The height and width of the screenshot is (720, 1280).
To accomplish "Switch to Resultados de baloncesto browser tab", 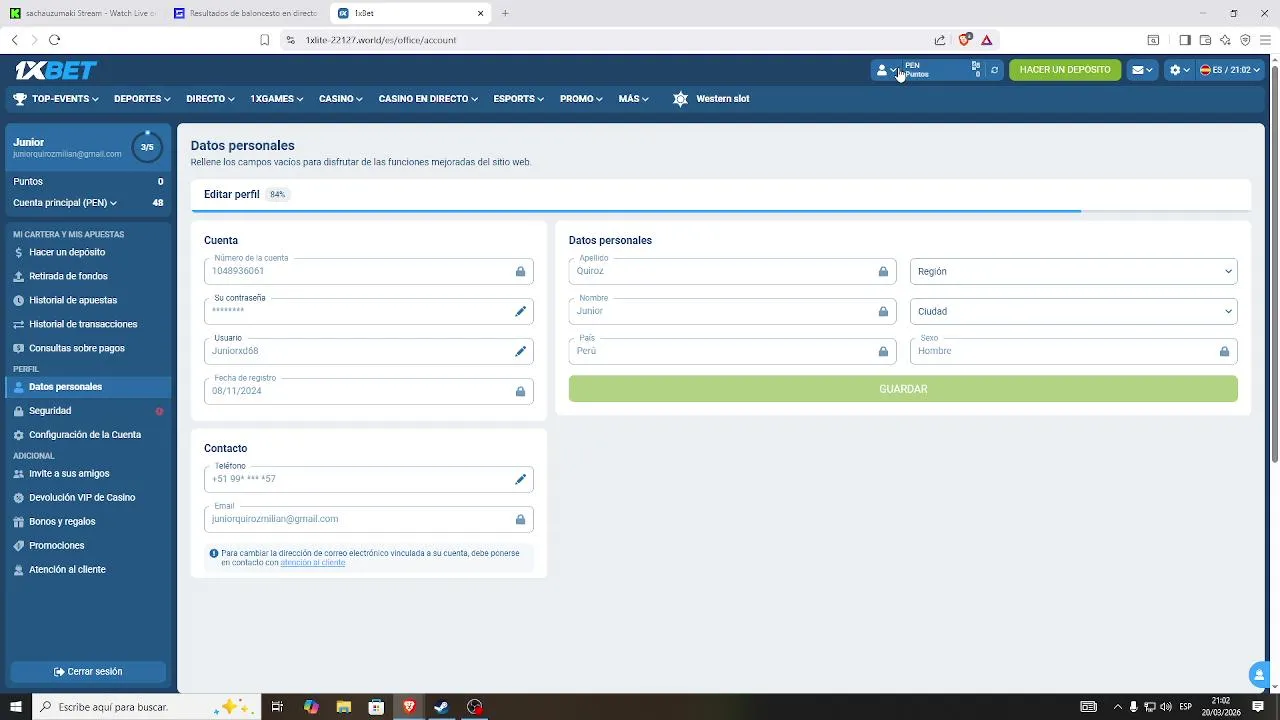I will point(246,13).
